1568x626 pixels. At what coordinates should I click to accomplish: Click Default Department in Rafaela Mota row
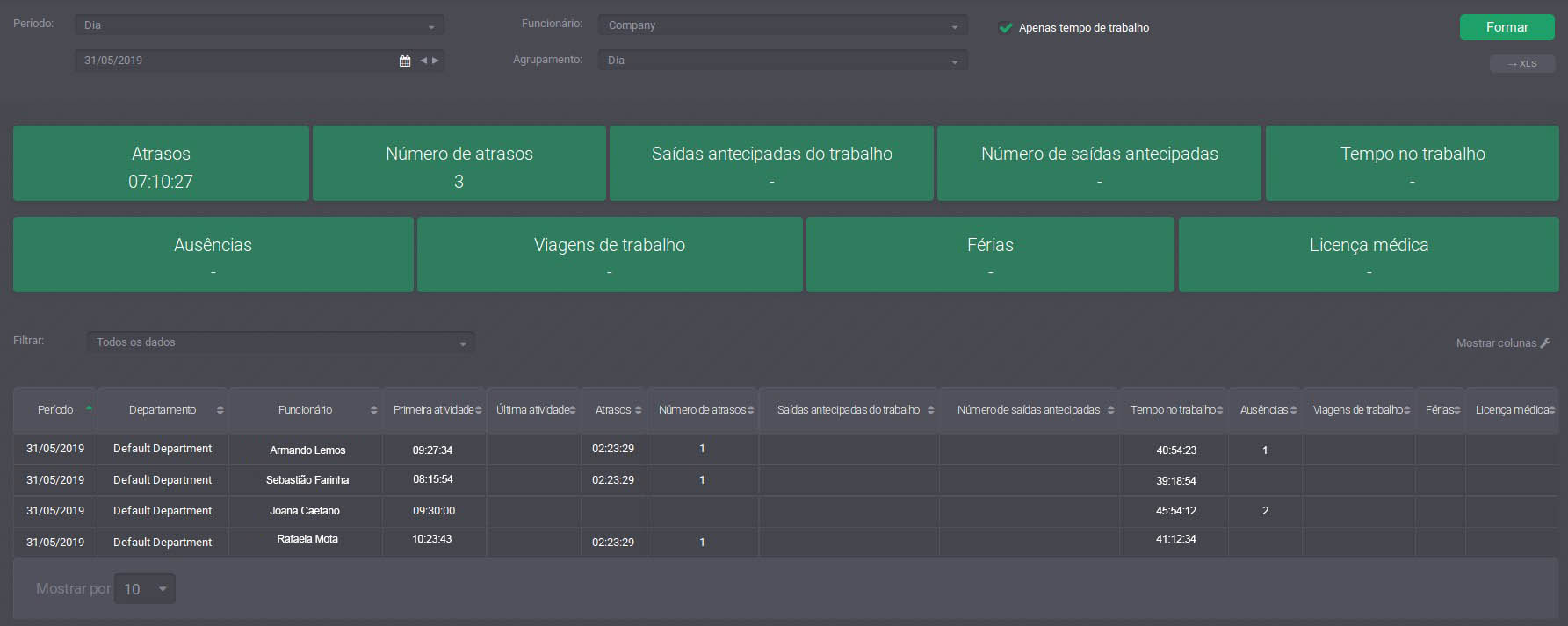coord(163,543)
